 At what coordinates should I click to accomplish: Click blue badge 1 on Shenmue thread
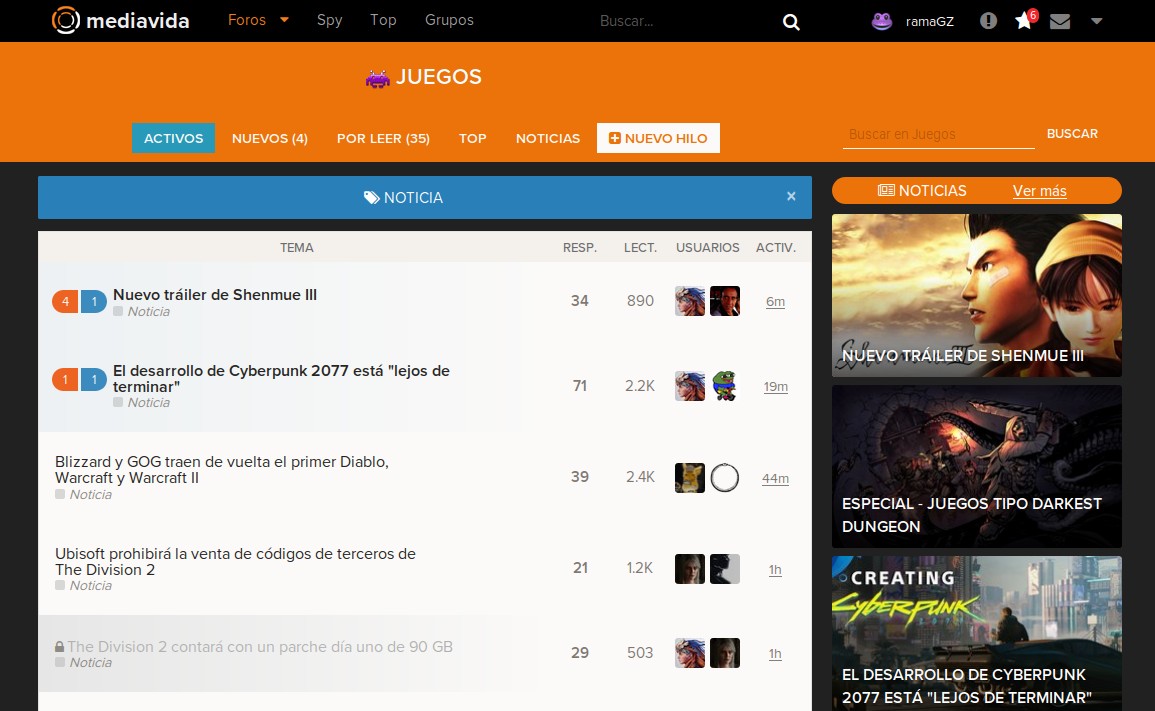coord(94,301)
